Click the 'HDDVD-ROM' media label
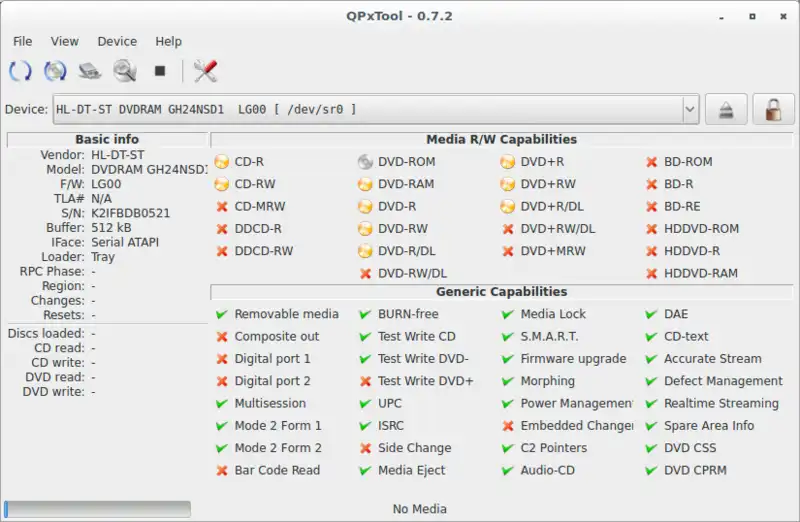The image size is (800, 522). [x=701, y=229]
